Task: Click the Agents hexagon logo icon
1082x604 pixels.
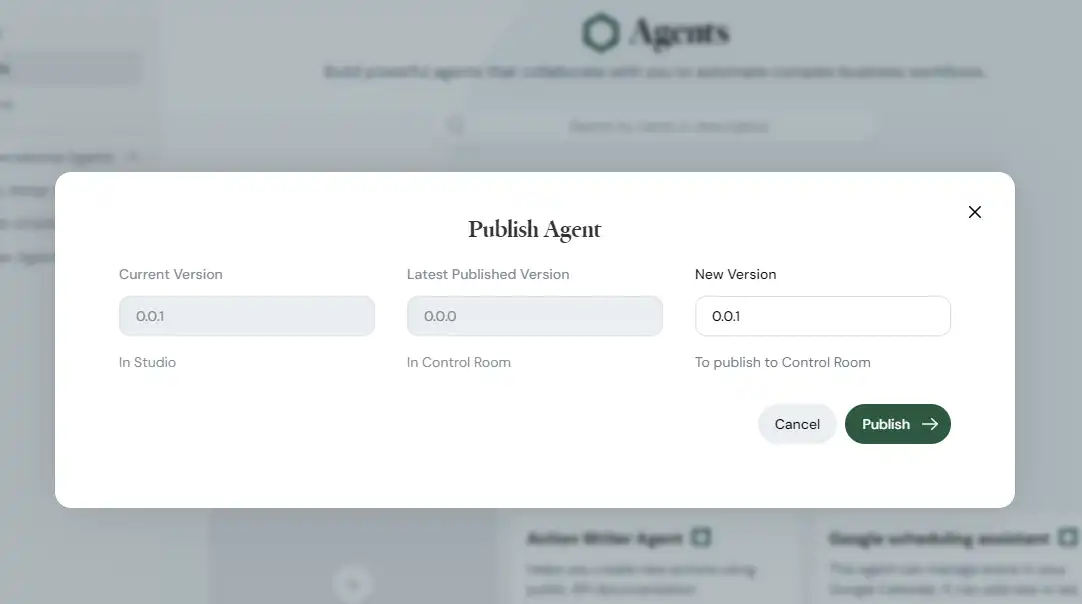Action: [x=600, y=32]
